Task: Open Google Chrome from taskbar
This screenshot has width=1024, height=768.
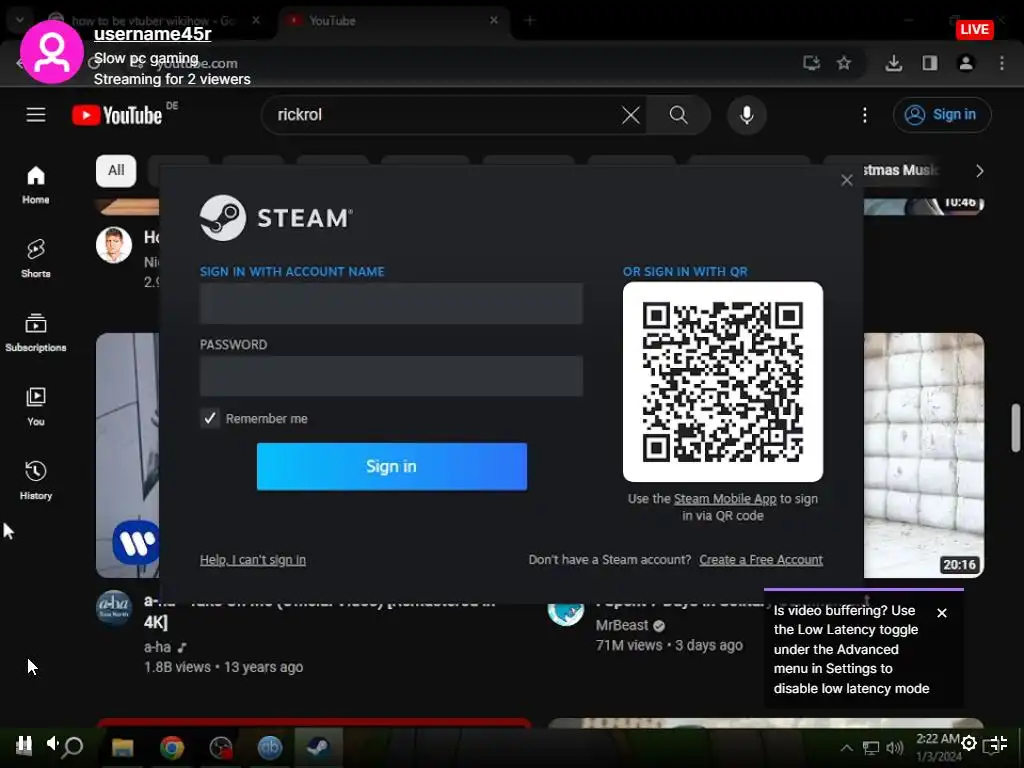Action: click(x=172, y=746)
